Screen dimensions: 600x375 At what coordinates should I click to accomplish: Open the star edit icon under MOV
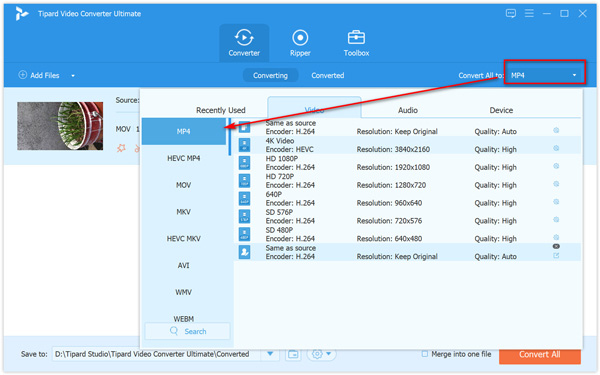pyautogui.click(x=121, y=148)
